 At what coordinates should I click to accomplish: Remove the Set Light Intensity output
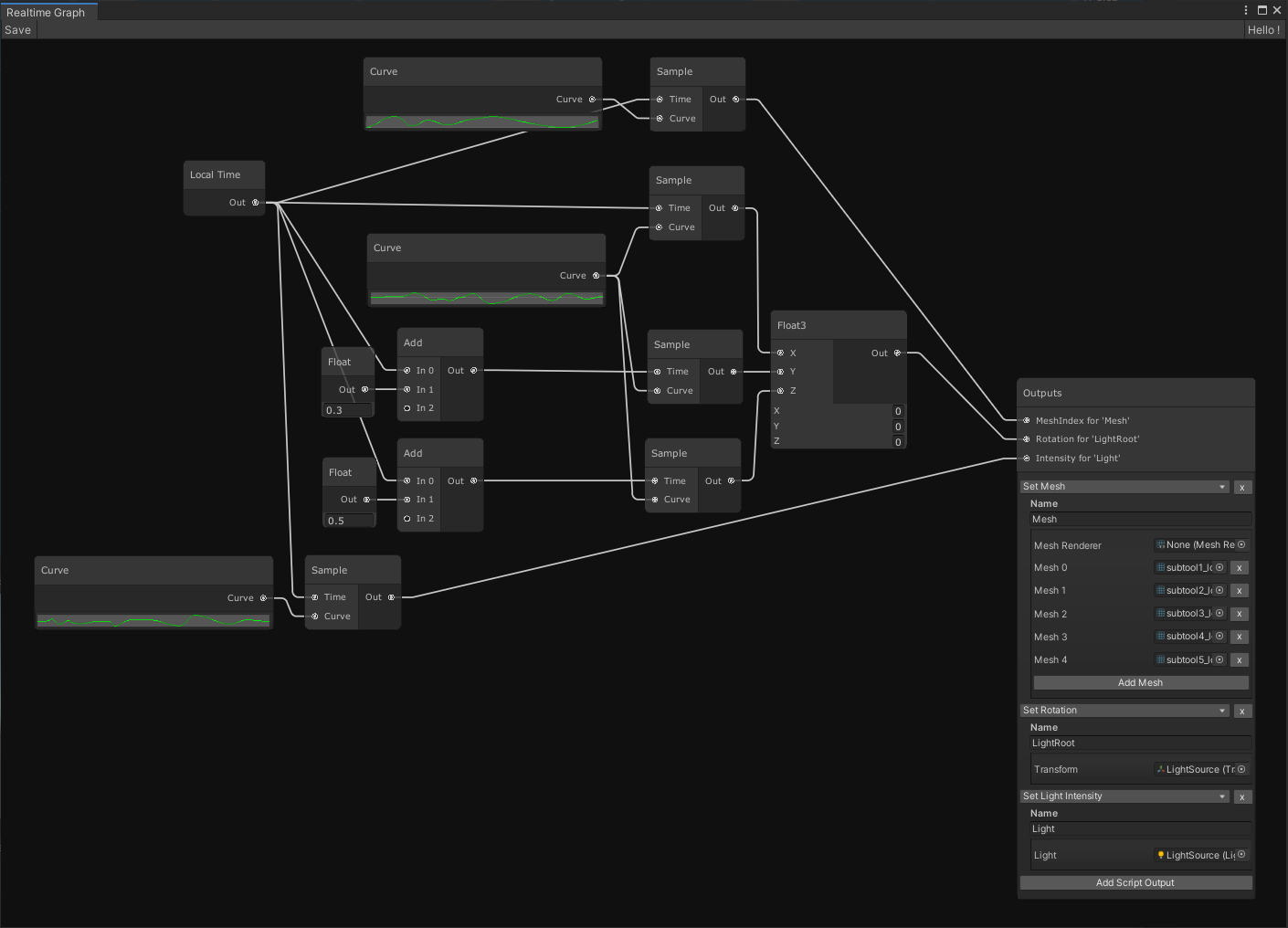(x=1242, y=797)
